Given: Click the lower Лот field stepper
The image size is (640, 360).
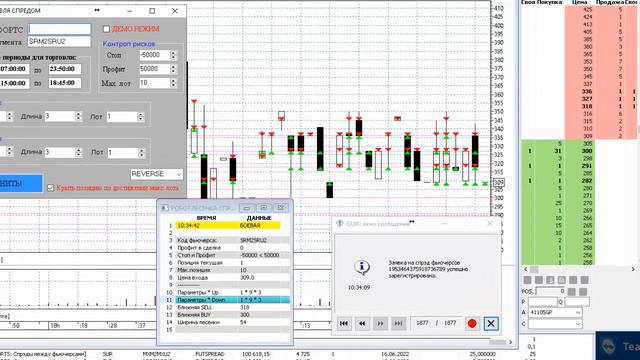Looking at the screenshot, I should (x=141, y=152).
